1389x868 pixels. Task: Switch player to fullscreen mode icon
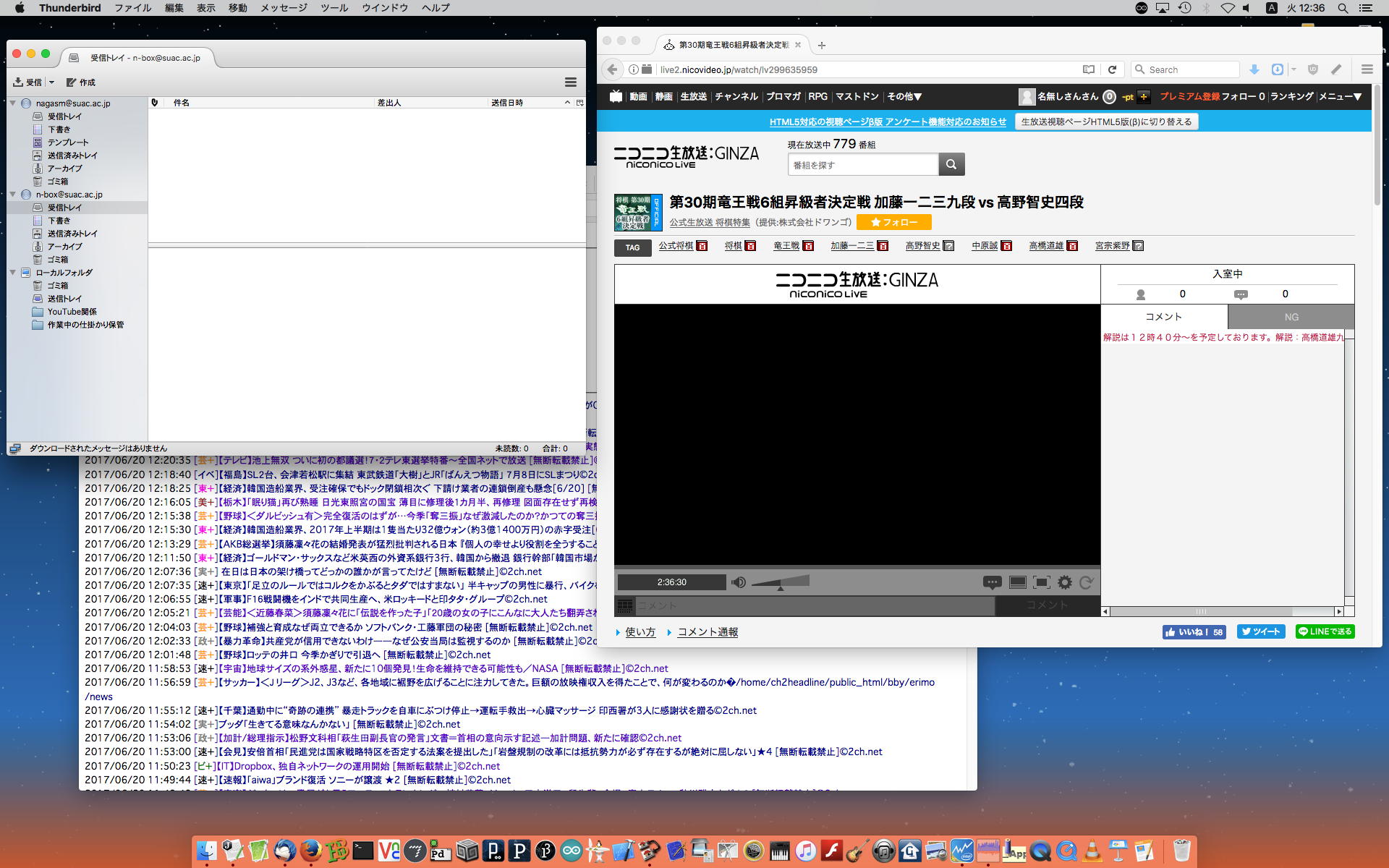click(x=1041, y=582)
